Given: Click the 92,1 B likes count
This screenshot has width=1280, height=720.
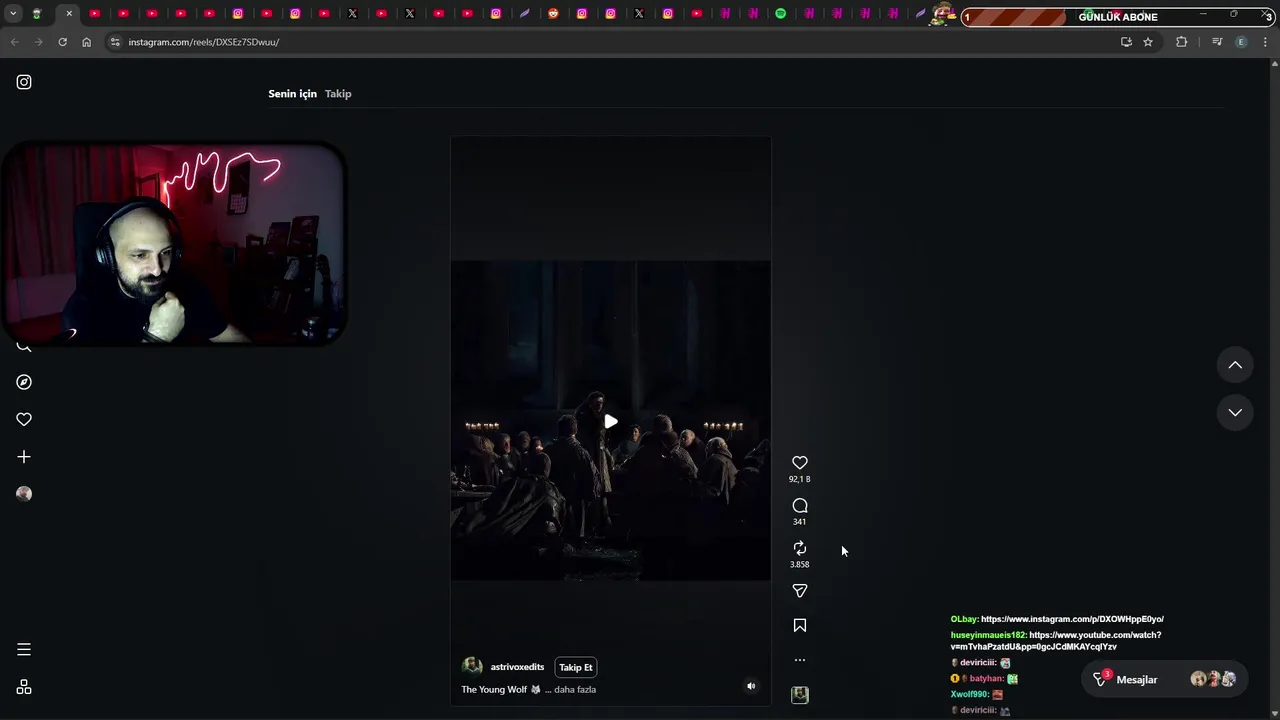Looking at the screenshot, I should point(800,479).
